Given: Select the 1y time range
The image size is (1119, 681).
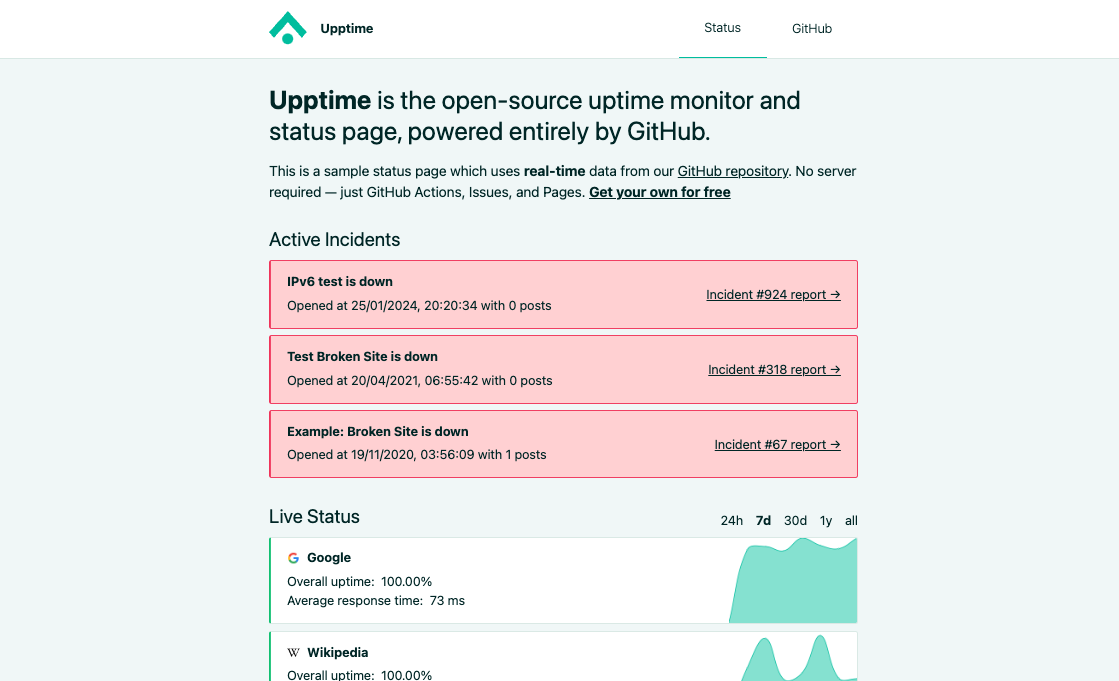Looking at the screenshot, I should tap(825, 520).
